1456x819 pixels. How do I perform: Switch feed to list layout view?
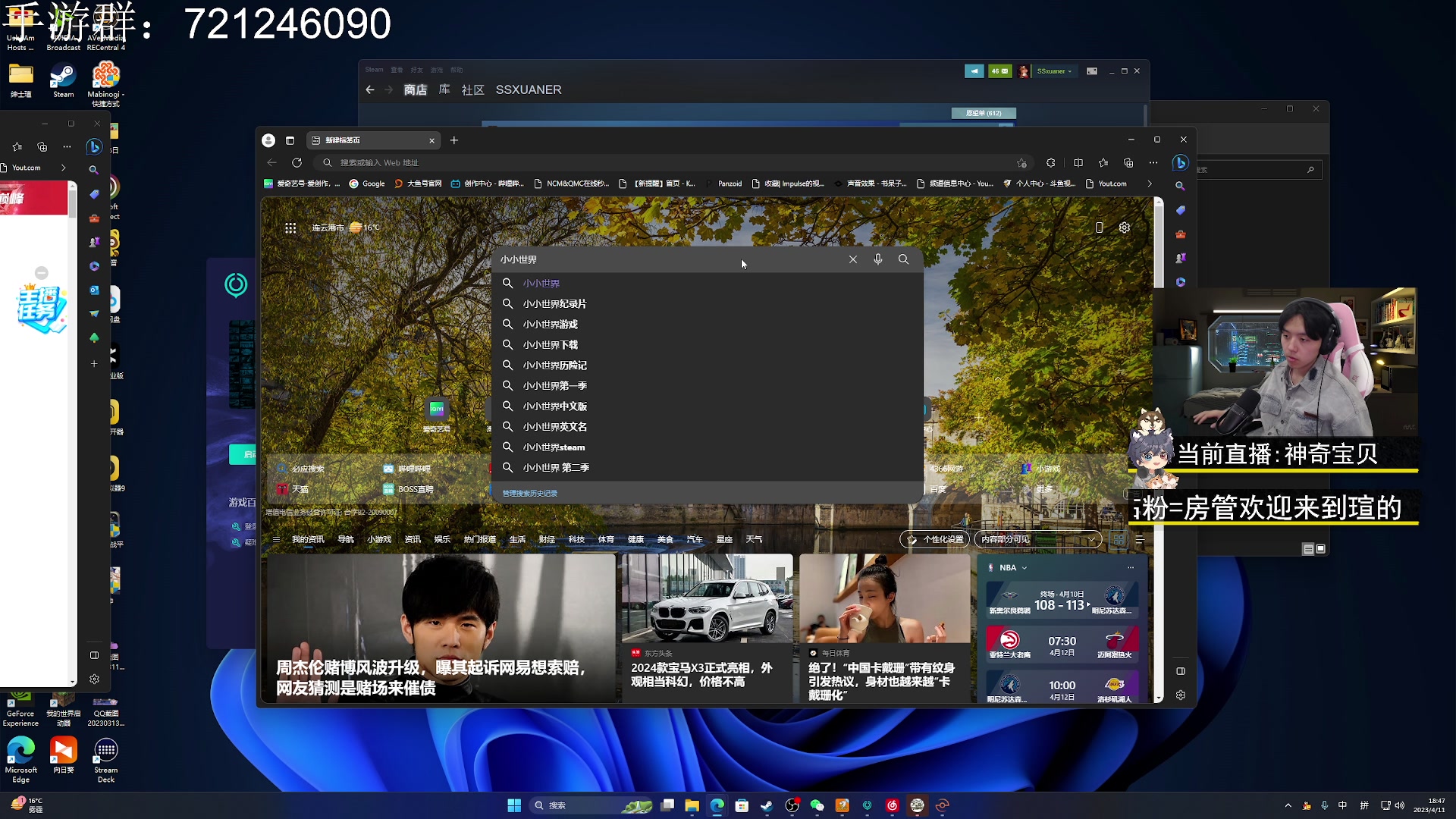(1139, 539)
